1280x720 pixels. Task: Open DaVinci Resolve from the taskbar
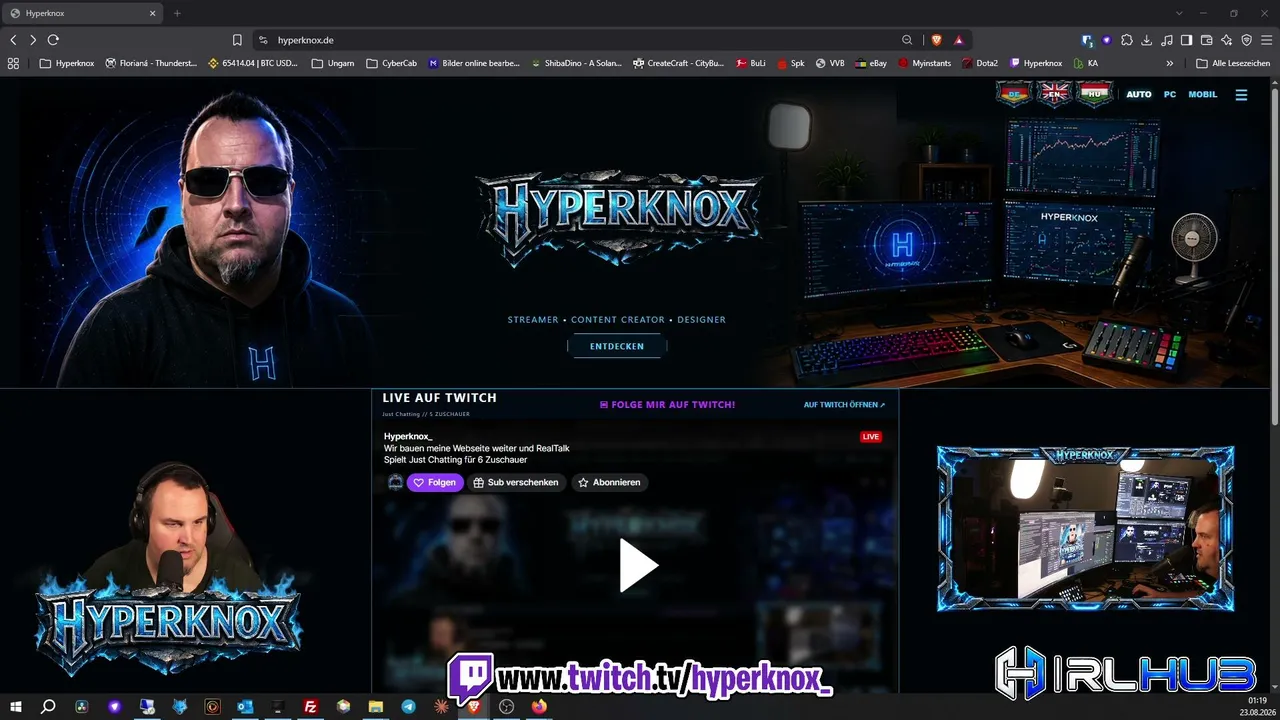click(82, 706)
